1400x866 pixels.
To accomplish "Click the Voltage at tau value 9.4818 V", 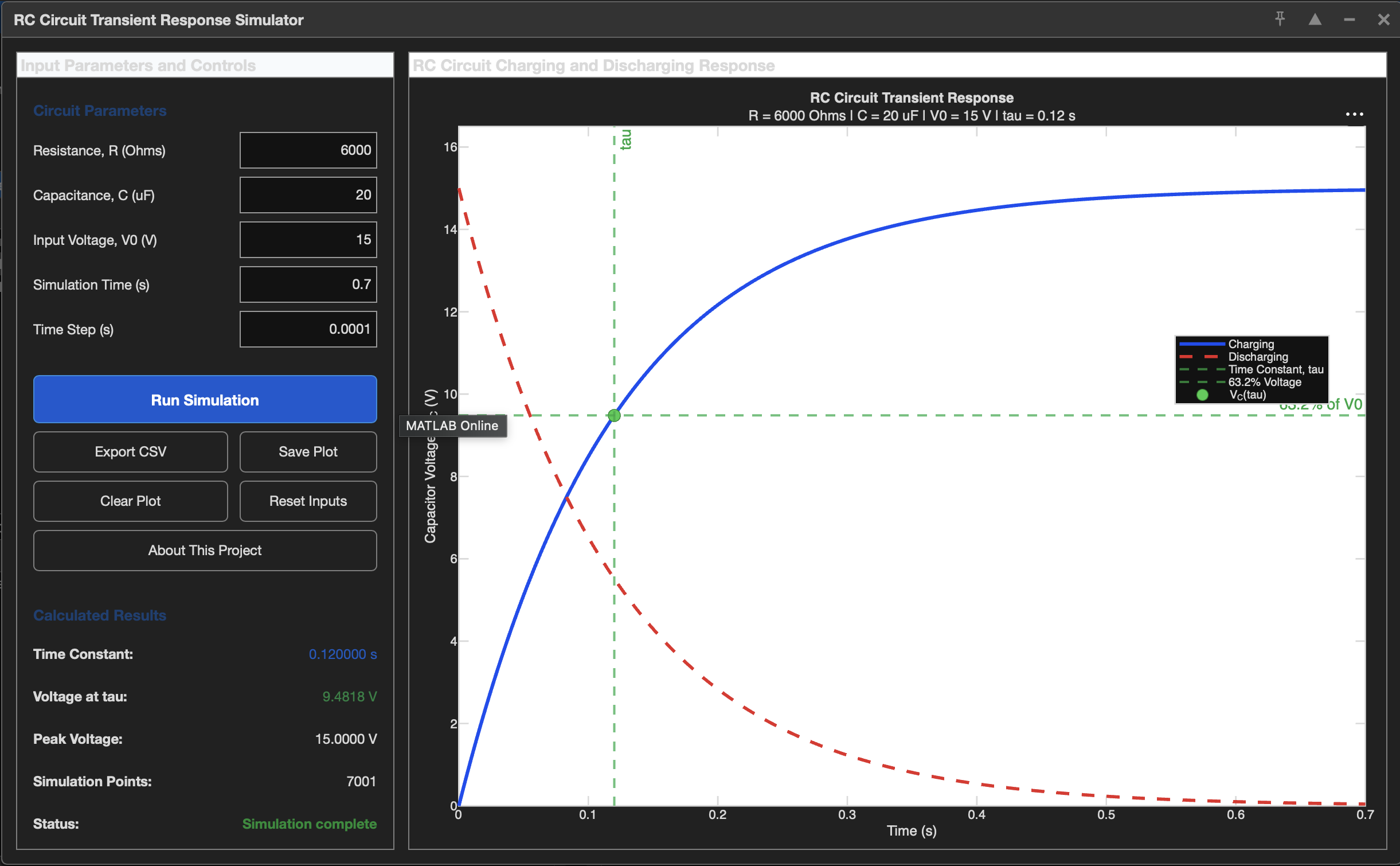I will point(350,697).
